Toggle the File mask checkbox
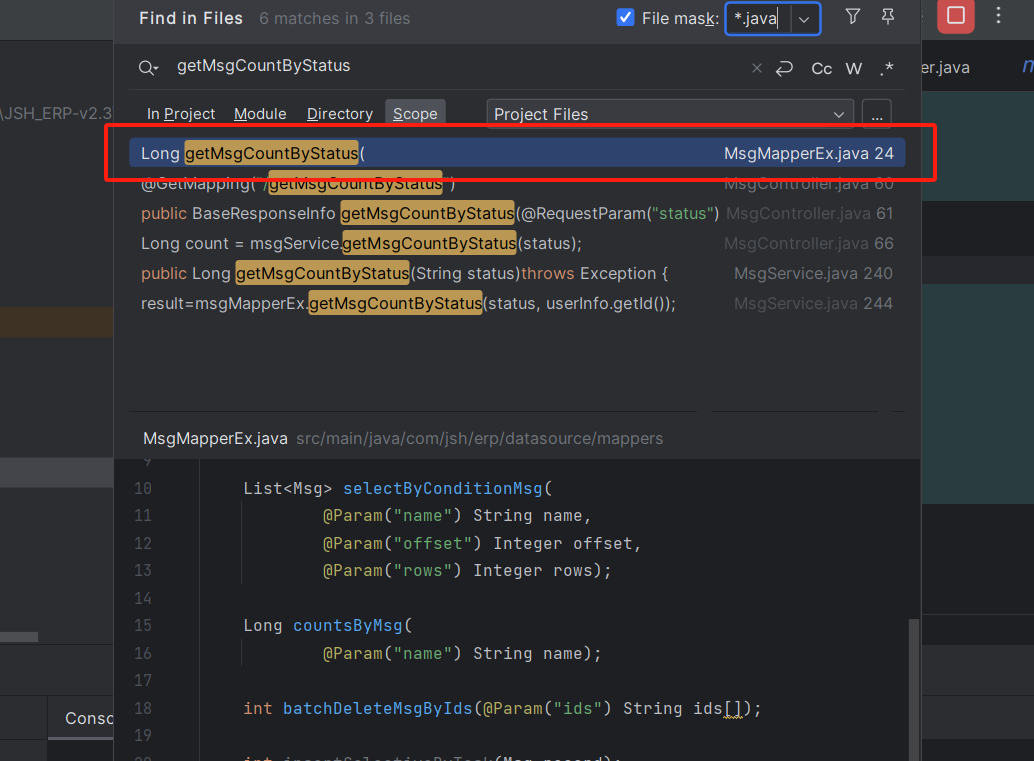This screenshot has width=1034, height=761. click(625, 18)
